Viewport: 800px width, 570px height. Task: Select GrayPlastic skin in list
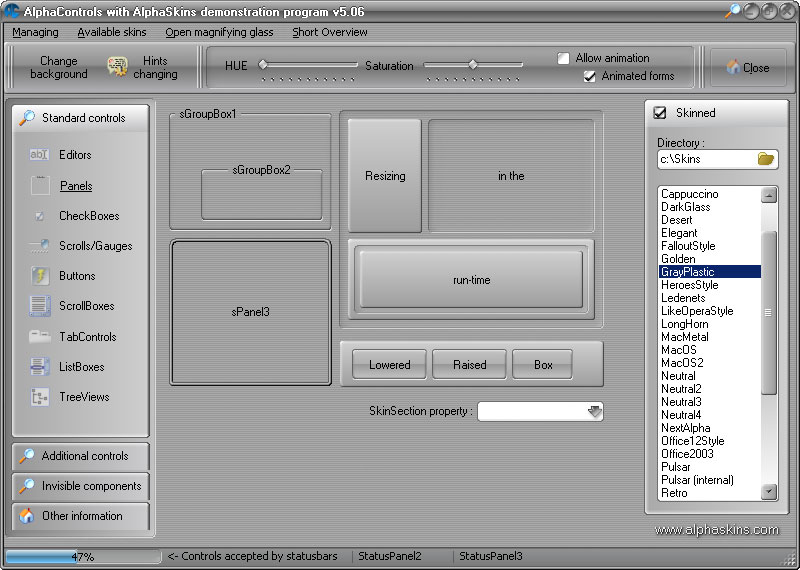pyautogui.click(x=710, y=271)
